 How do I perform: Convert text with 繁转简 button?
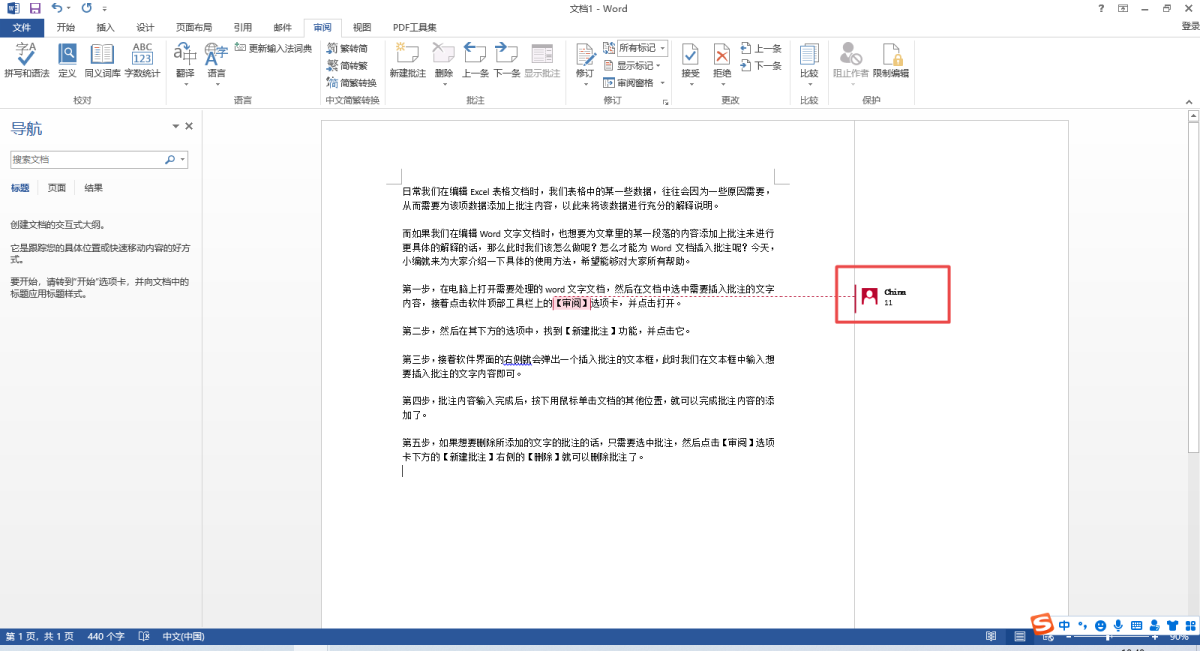348,48
